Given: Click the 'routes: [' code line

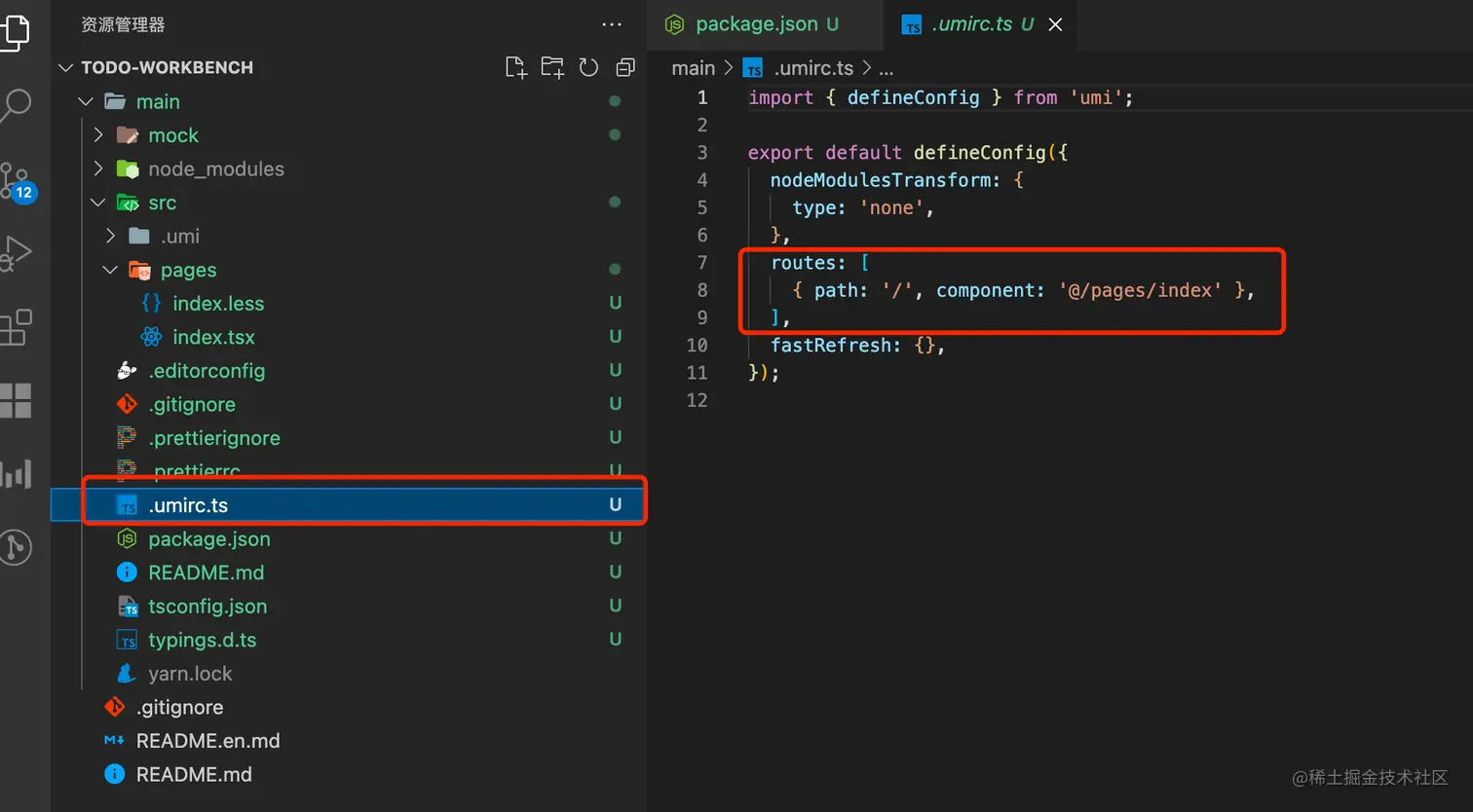Looking at the screenshot, I should [819, 263].
